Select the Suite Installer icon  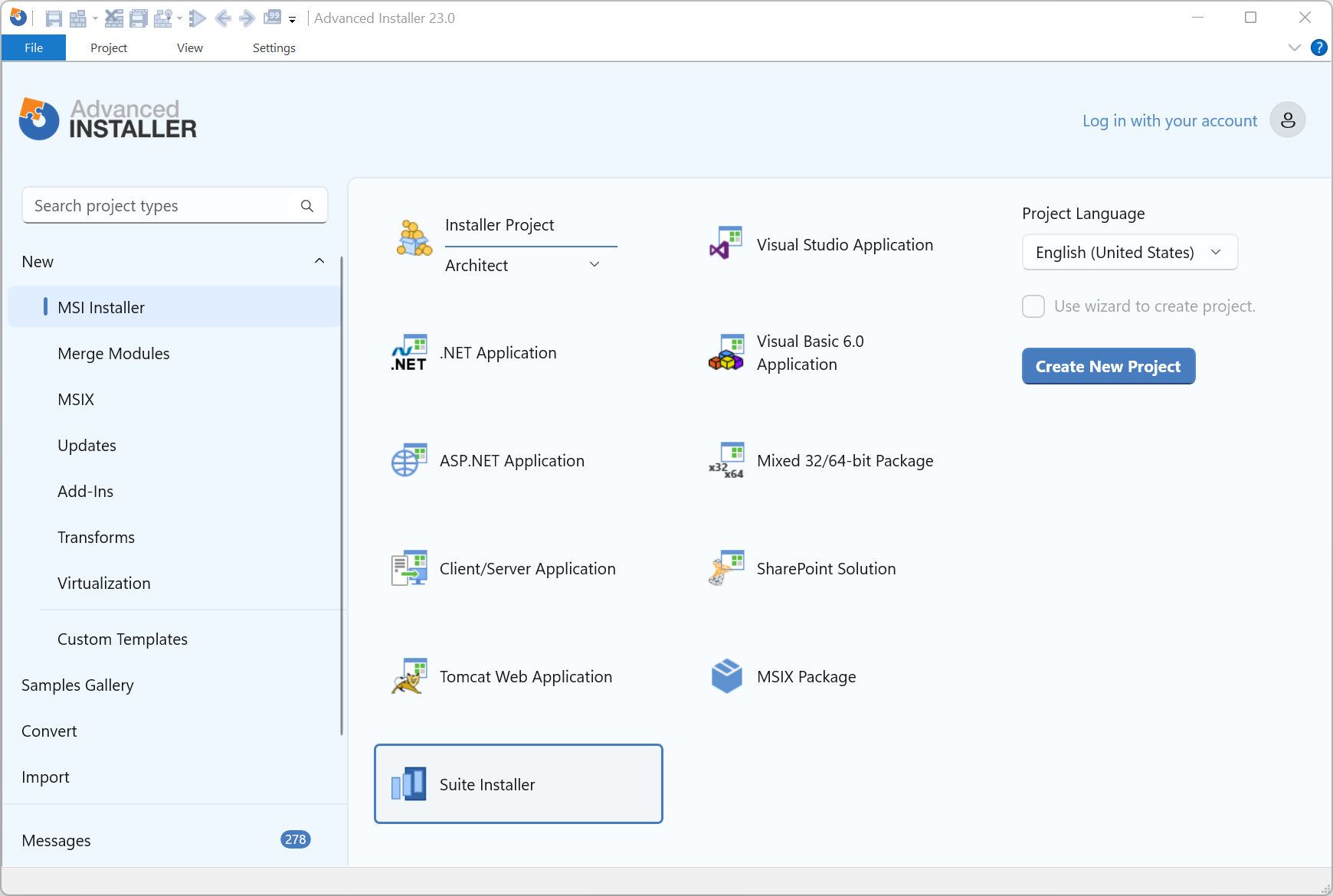pyautogui.click(x=409, y=784)
